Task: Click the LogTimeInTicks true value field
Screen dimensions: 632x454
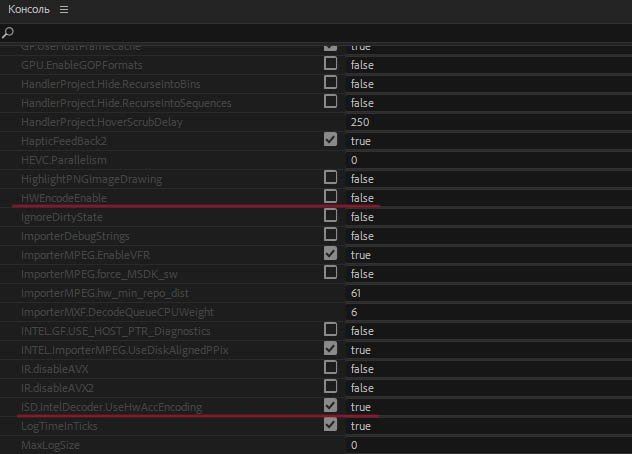Action: (x=489, y=426)
